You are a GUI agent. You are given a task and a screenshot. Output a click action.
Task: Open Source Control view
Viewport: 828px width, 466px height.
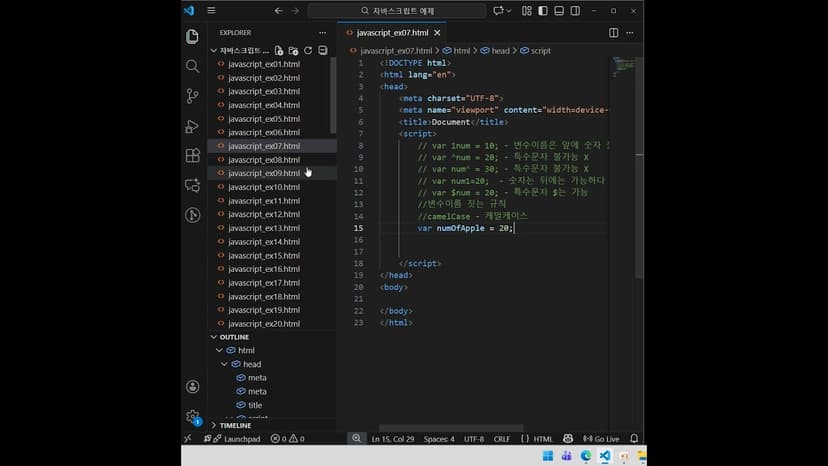coord(192,96)
